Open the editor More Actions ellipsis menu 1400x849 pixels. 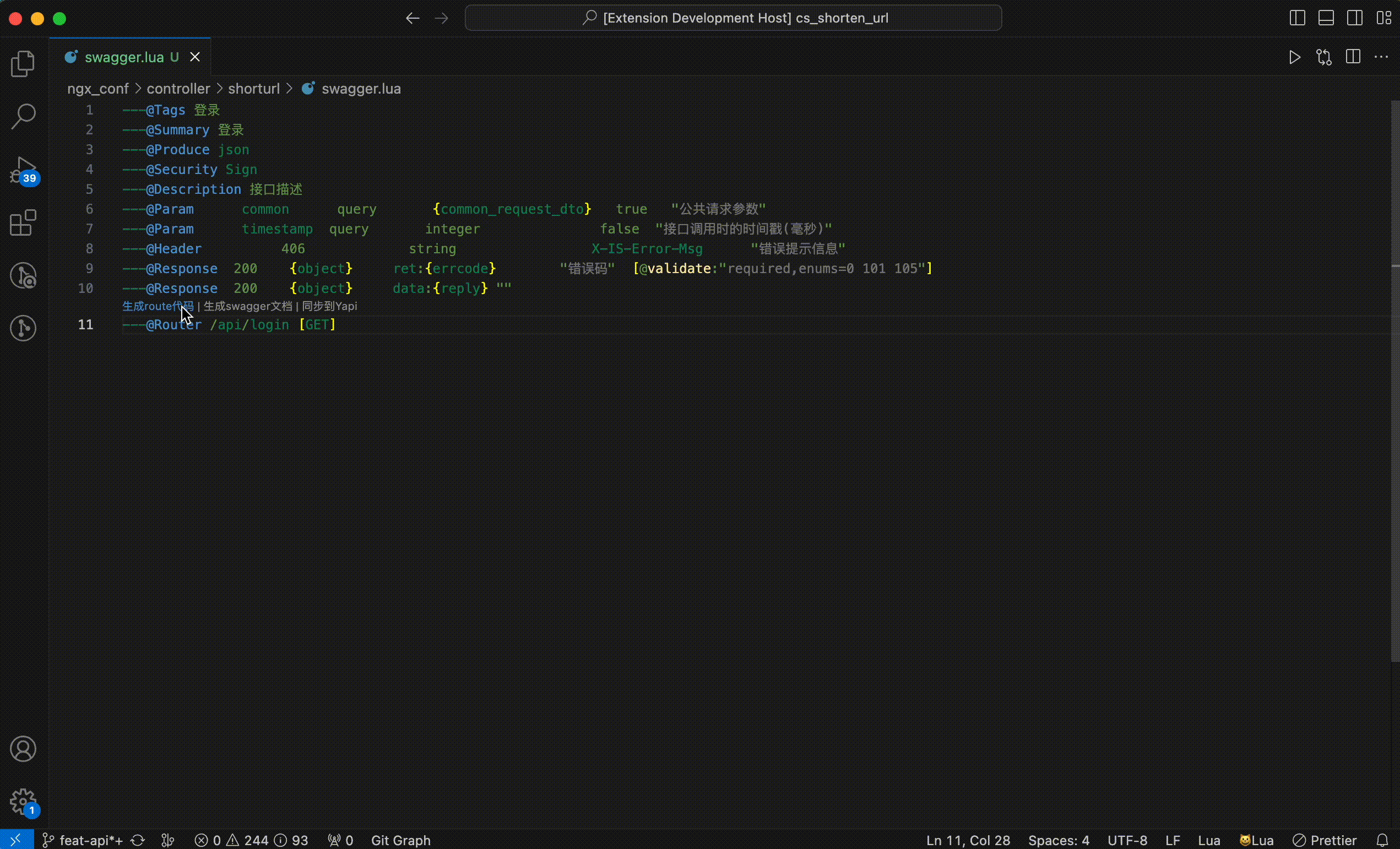(1381, 57)
